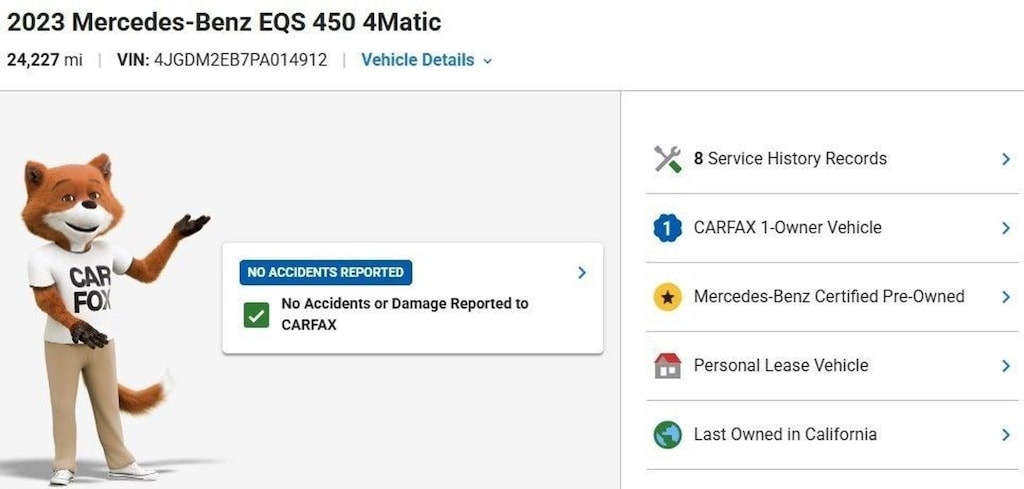Click the Last Owned in California text
This screenshot has height=489, width=1024.
coord(785,435)
